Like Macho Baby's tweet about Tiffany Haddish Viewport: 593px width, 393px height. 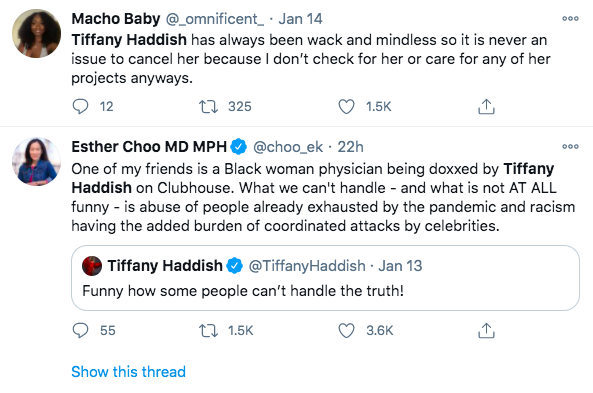tap(346, 106)
